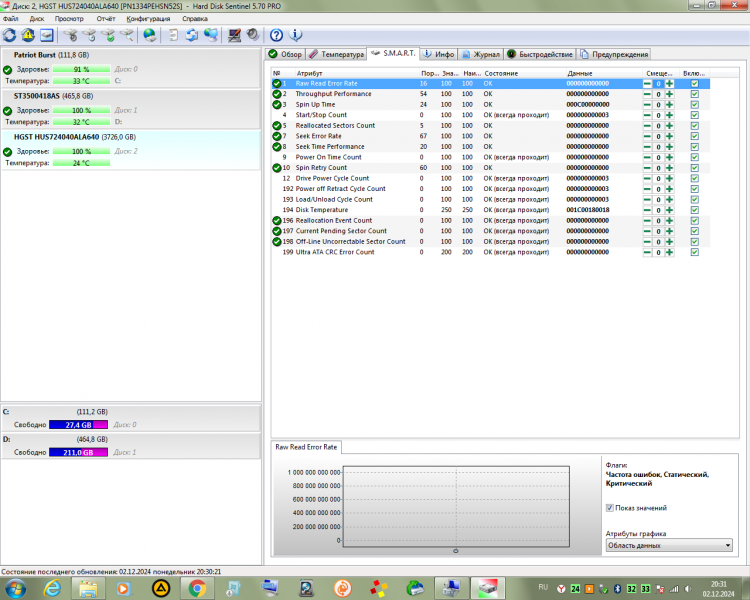
Task: Open the Отчёт menu
Action: click(106, 19)
